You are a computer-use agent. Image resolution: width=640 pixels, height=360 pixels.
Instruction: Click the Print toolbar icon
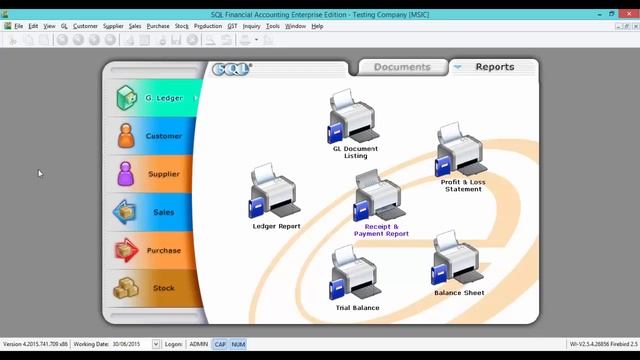pyautogui.click(x=245, y=40)
